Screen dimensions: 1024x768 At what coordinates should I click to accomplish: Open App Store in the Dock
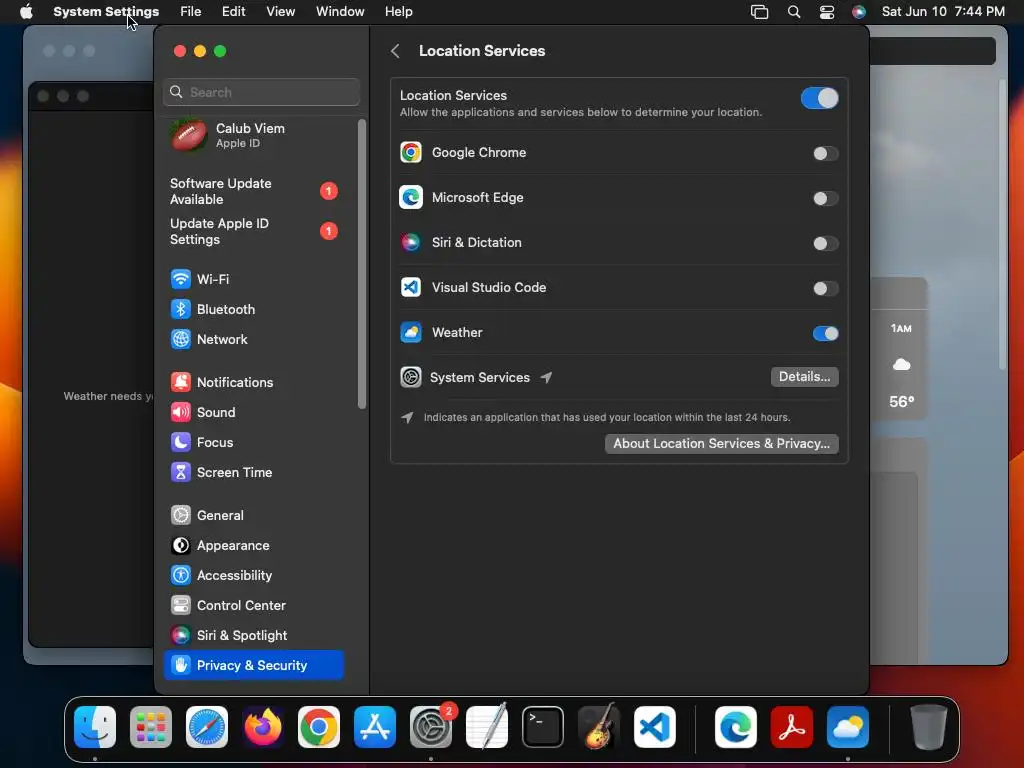point(375,727)
